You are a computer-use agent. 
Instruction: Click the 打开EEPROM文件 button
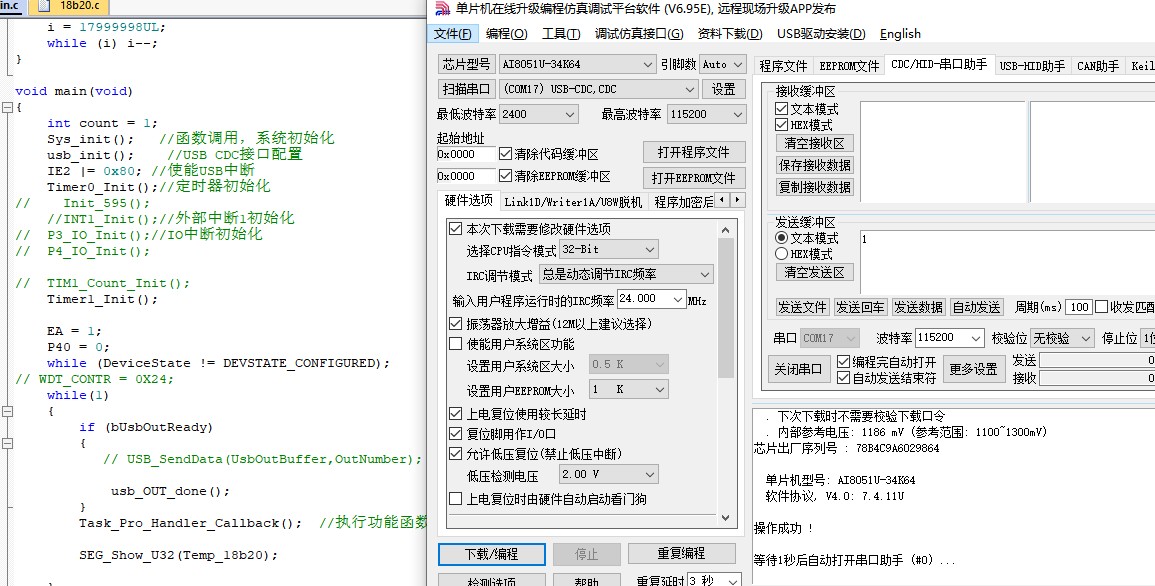coord(694,178)
